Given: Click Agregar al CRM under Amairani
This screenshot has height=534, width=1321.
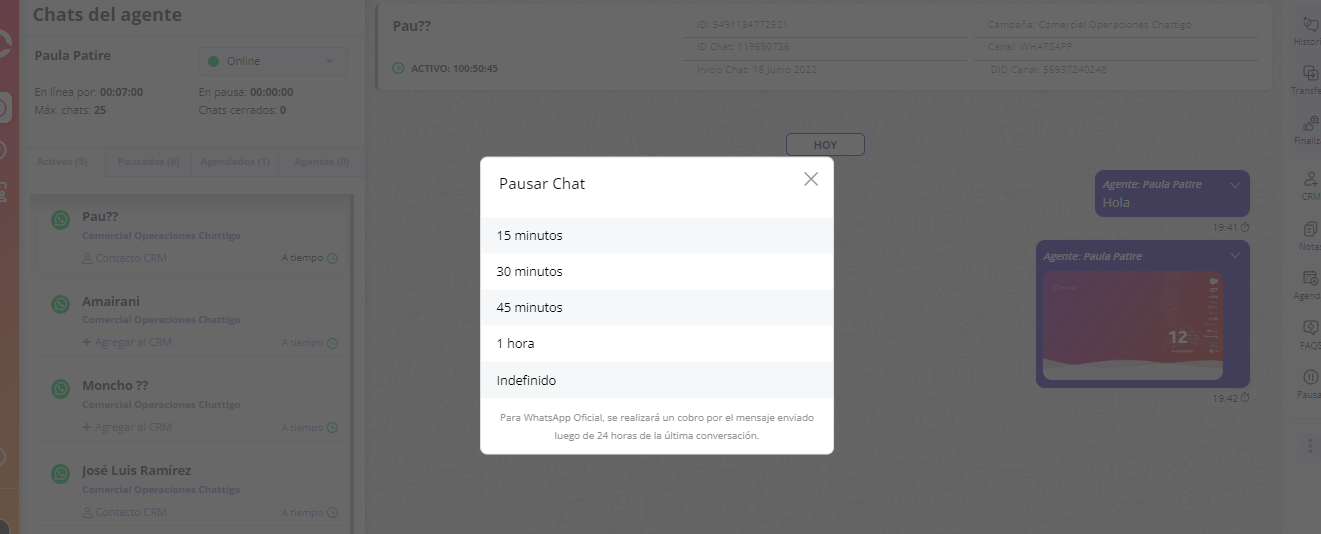Looking at the screenshot, I should click(127, 343).
